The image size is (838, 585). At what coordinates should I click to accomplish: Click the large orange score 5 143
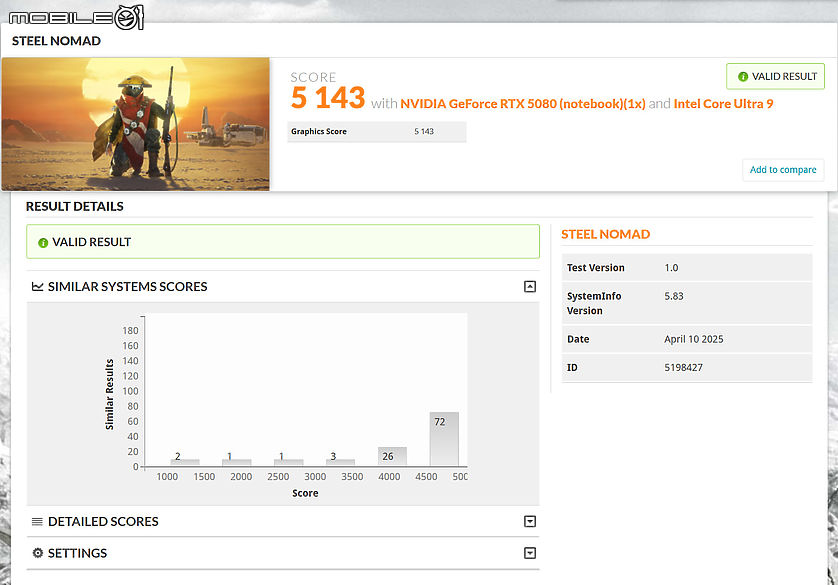click(328, 98)
